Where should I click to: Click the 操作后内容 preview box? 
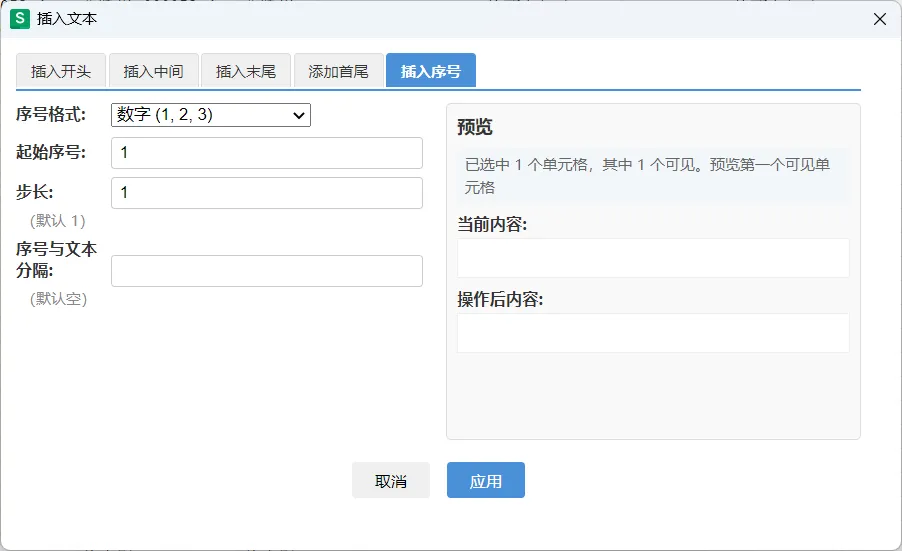653,333
